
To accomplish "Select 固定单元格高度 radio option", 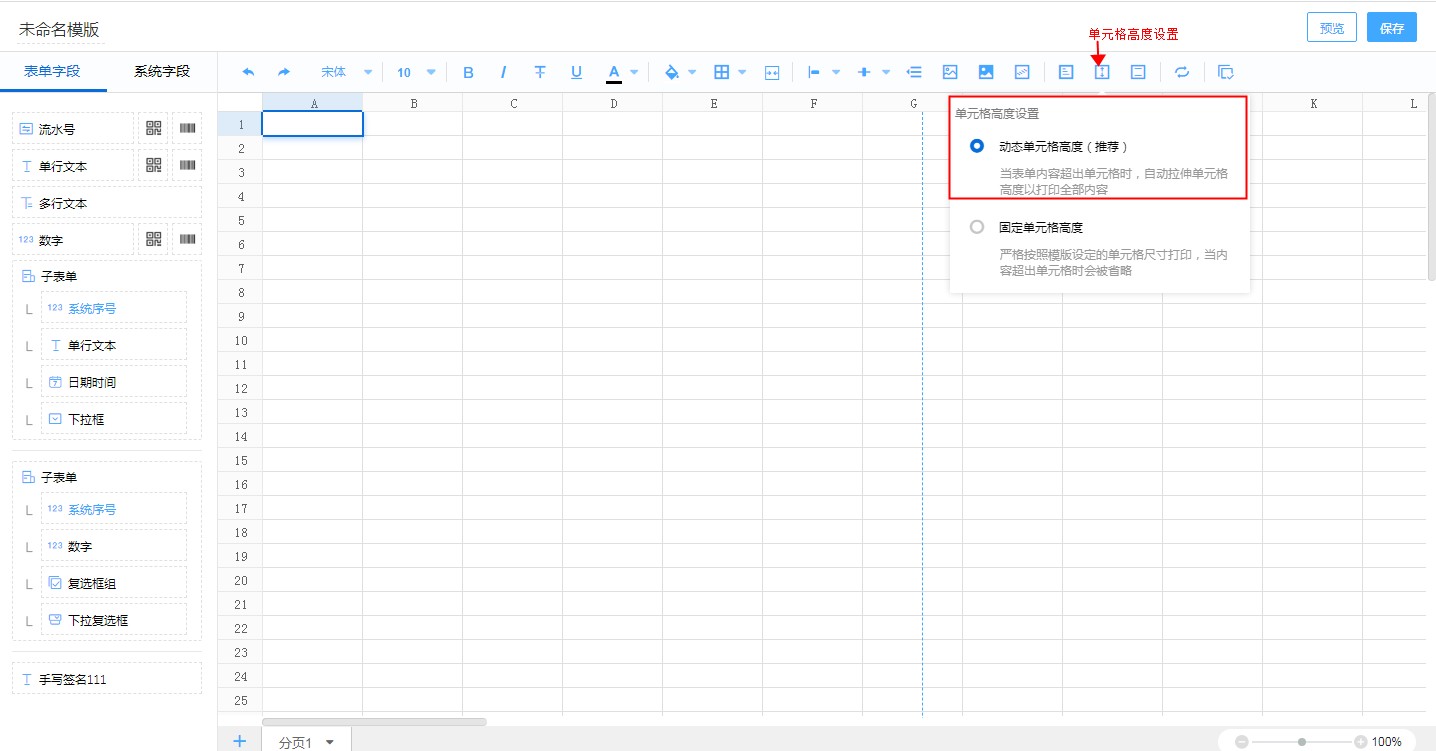I will [977, 227].
